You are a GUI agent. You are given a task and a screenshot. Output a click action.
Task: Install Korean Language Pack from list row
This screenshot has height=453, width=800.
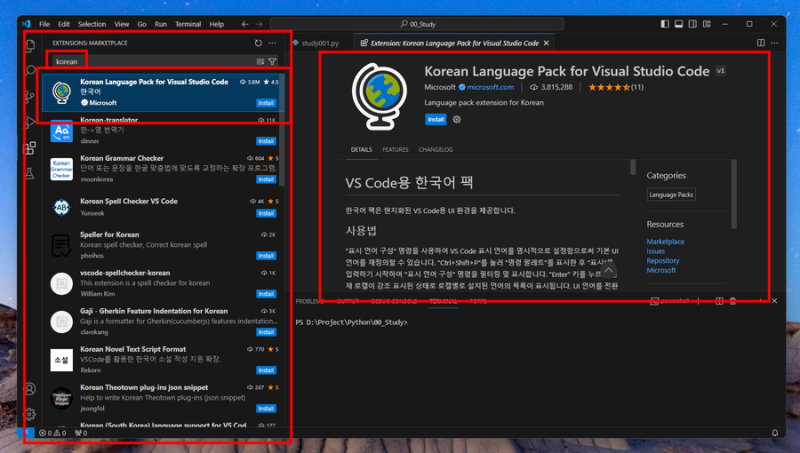266,103
